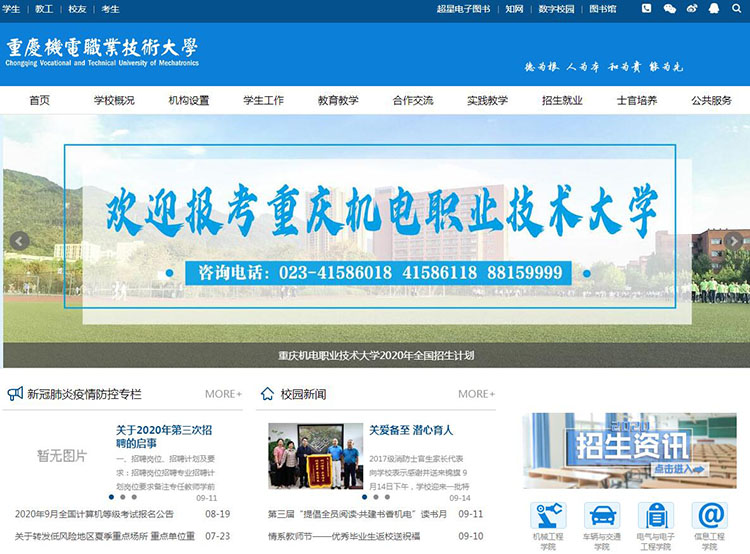The height and width of the screenshot is (554, 750).
Task: Open 教育教学 navigation menu
Action: click(338, 100)
